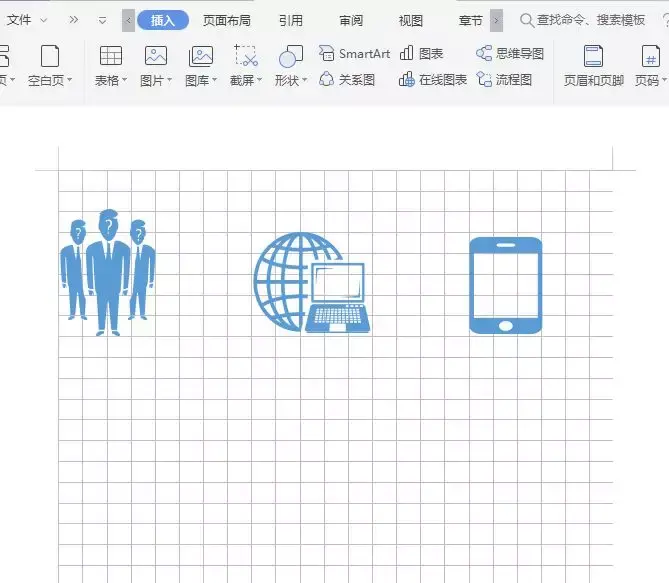
Task: Expand the 图片 dropdown arrow
Action: tap(169, 80)
